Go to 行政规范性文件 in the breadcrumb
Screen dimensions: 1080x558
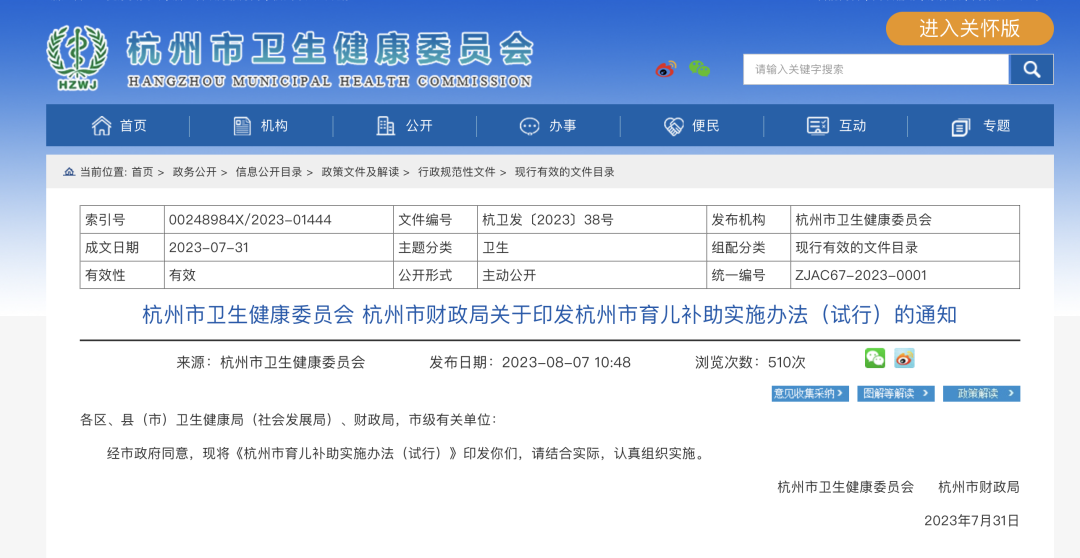point(457,172)
